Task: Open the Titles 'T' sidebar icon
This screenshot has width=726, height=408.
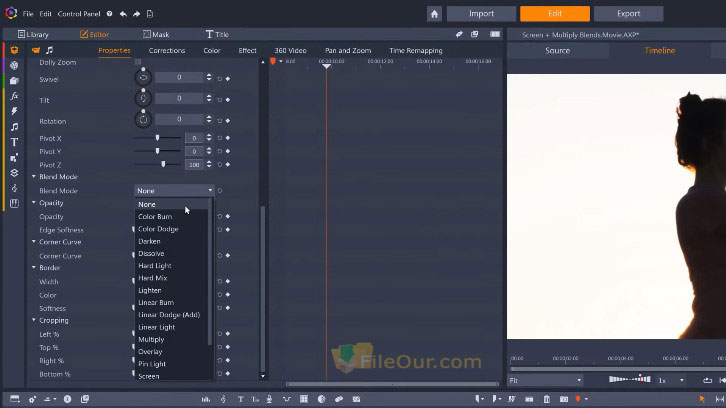Action: (x=14, y=142)
